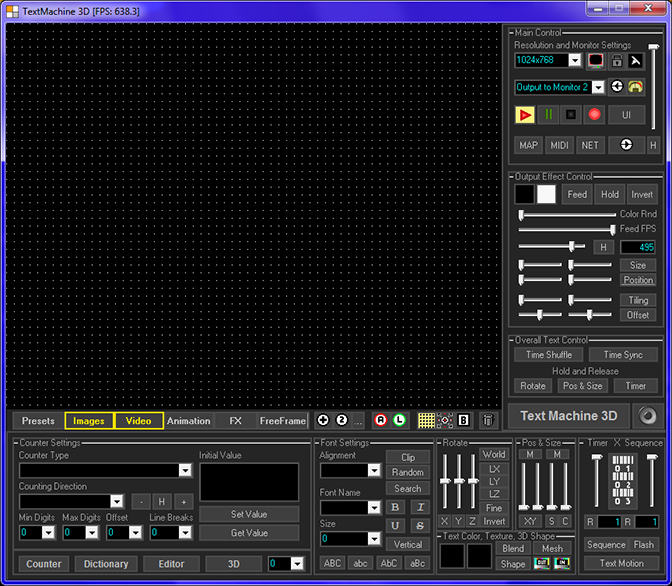Click the Color Rnd slider
Viewport: 672px width, 586px height.
click(x=567, y=215)
